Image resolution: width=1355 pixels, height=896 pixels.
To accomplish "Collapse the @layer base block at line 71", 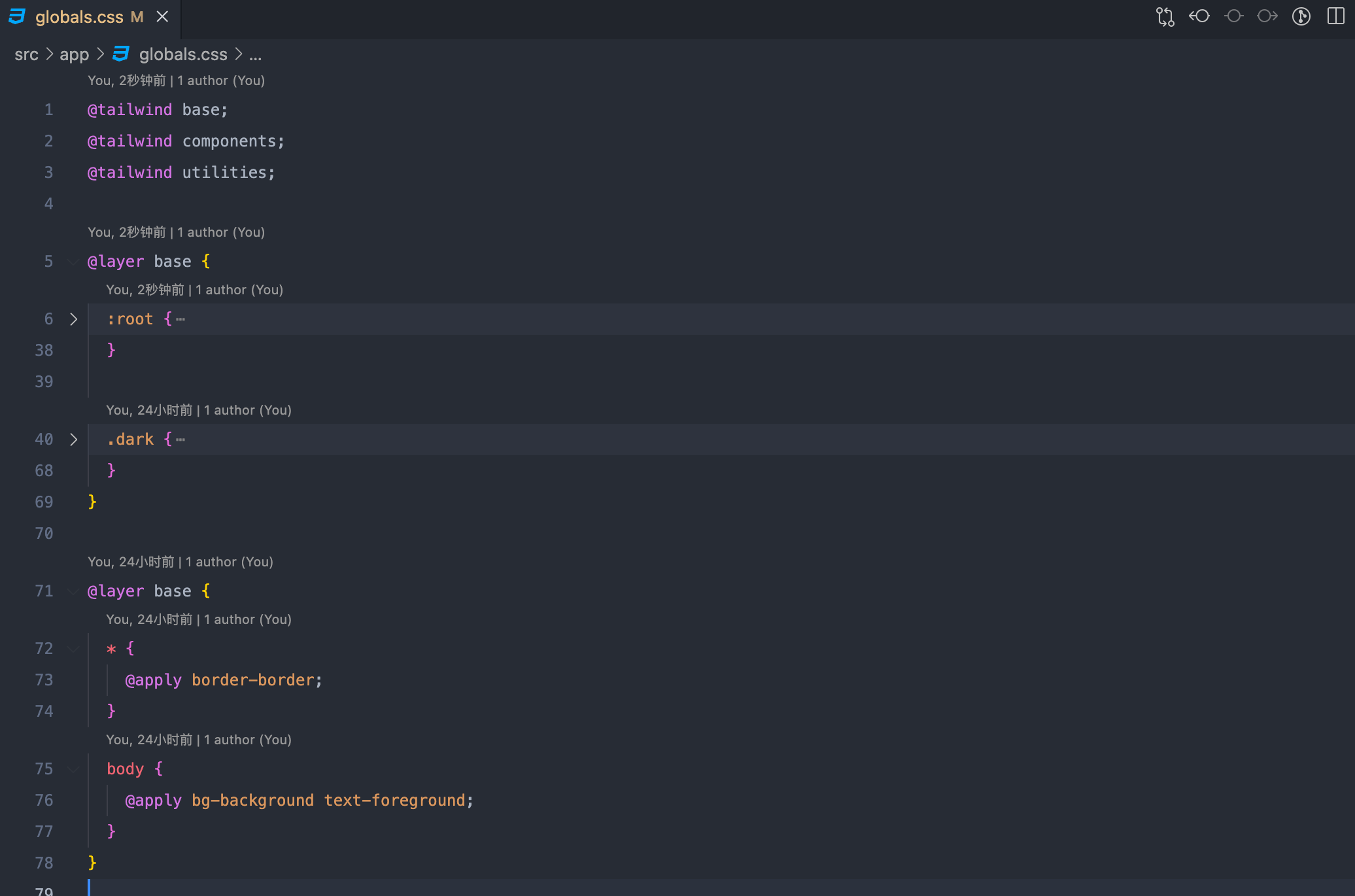I will 73,591.
